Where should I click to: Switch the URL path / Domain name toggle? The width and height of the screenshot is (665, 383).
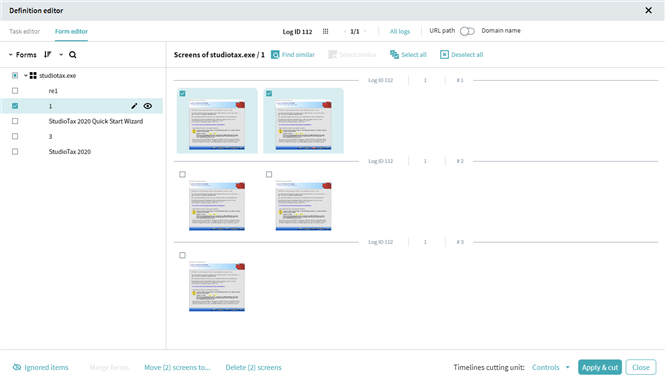[467, 31]
